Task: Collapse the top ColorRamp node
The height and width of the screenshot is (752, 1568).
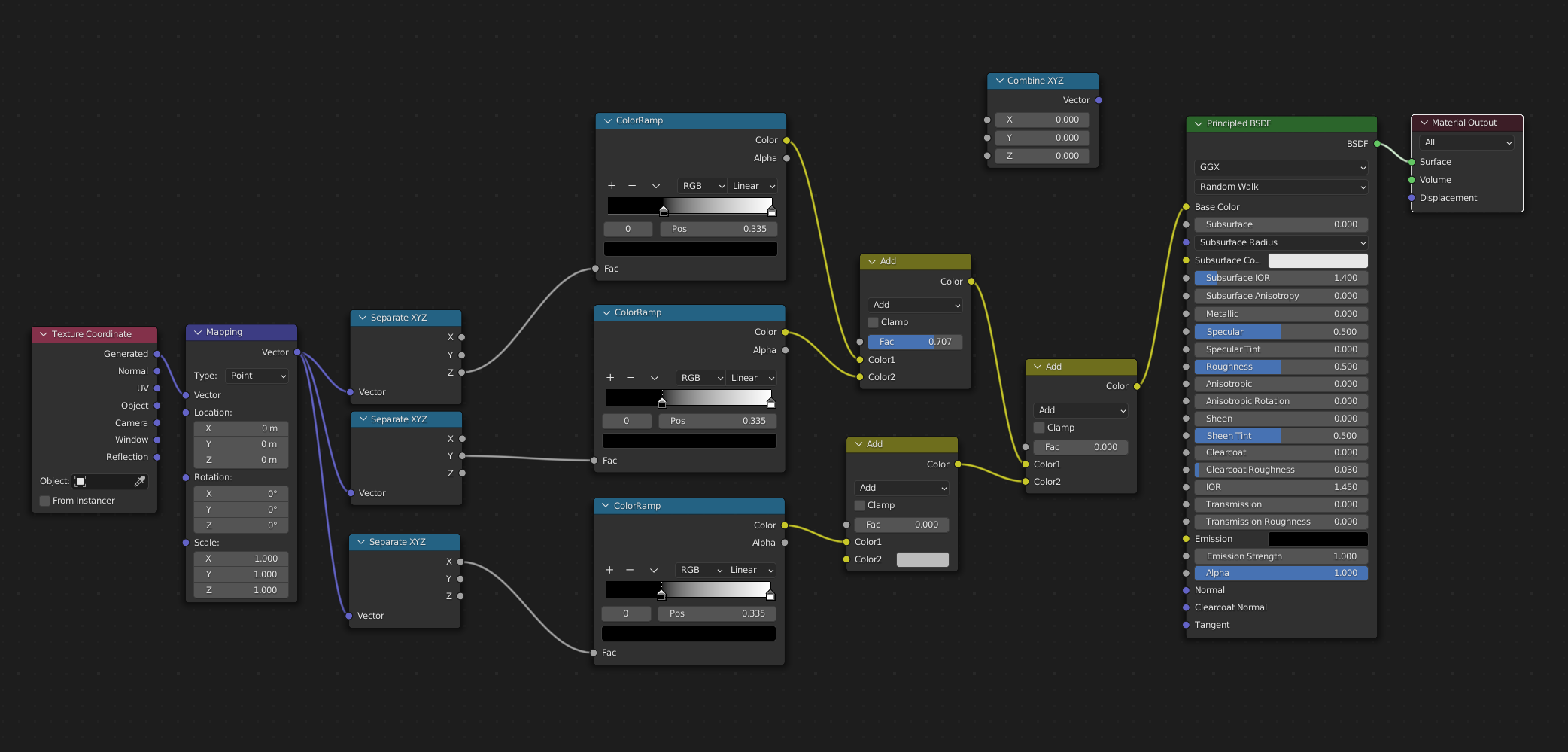Action: (608, 120)
